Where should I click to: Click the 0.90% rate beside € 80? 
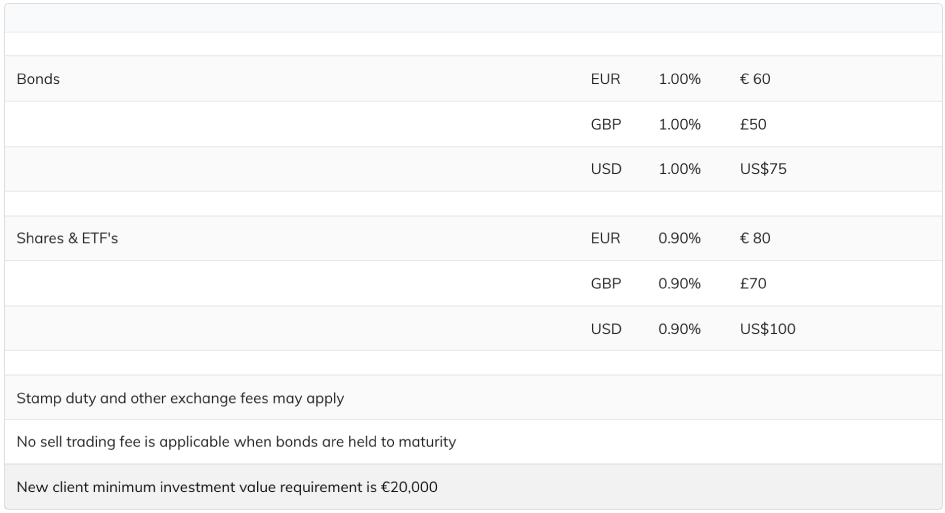point(679,238)
